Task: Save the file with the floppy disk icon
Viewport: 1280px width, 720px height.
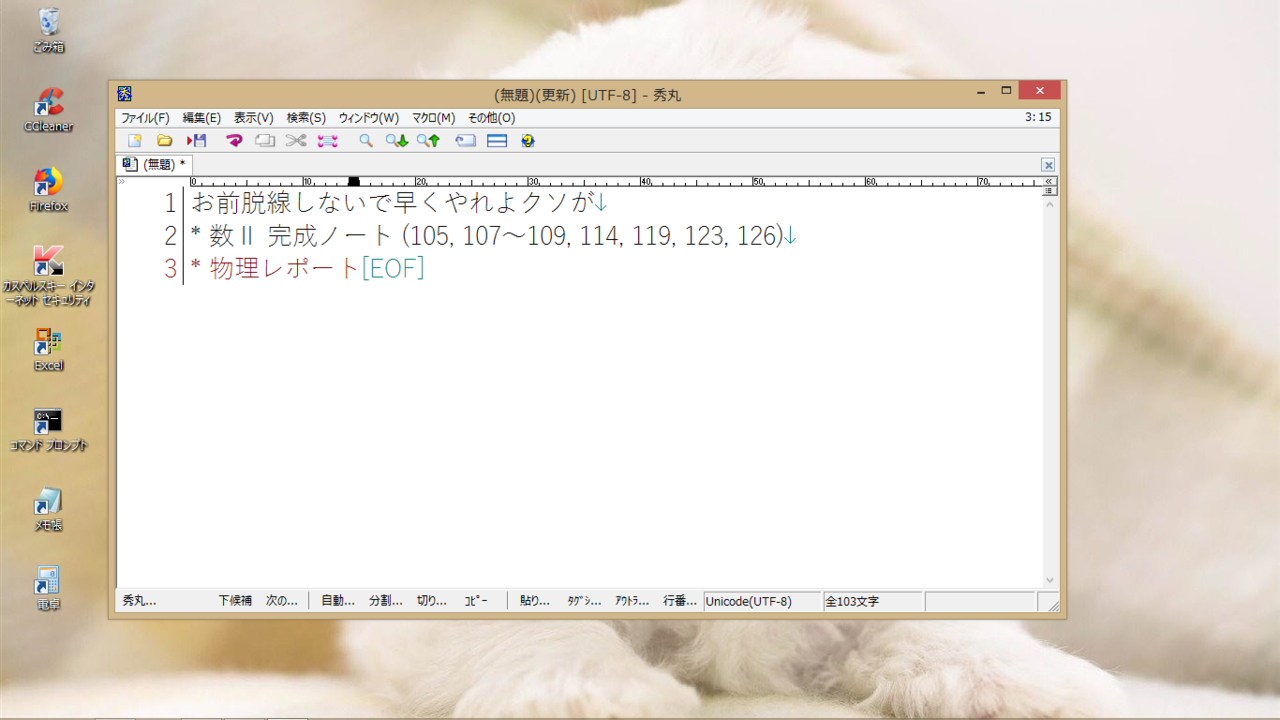Action: pyautogui.click(x=197, y=141)
